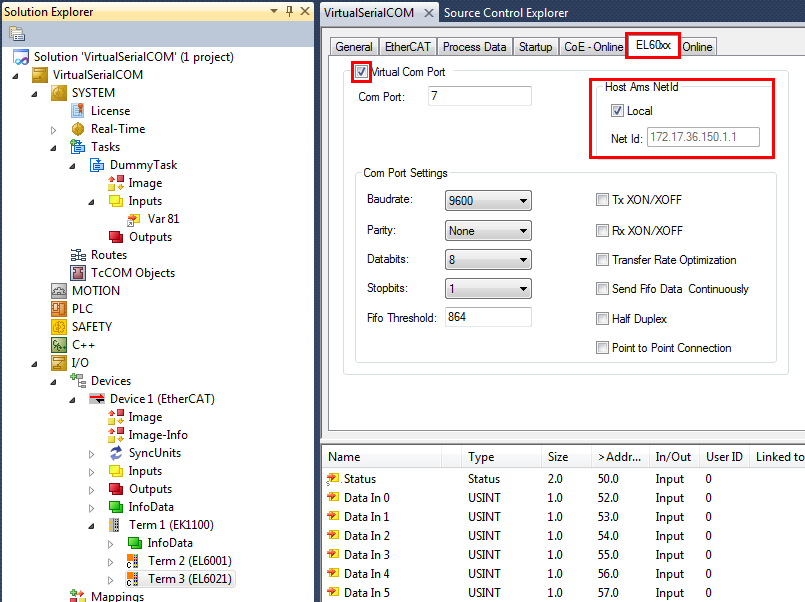Switch to the Online tab
Screen dimensions: 805x602
click(697, 47)
